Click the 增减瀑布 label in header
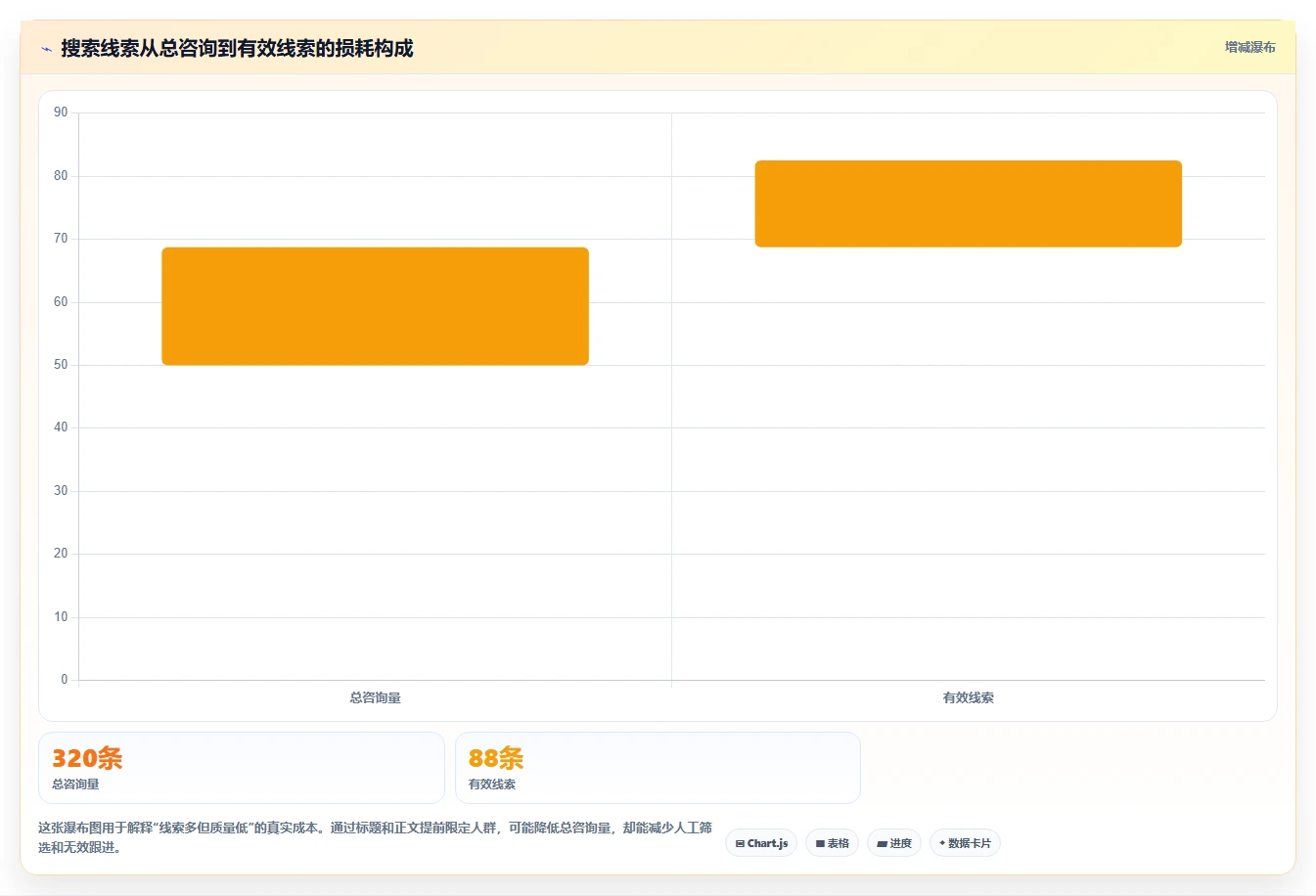Screen dimensions: 1316x896 (x=1249, y=47)
